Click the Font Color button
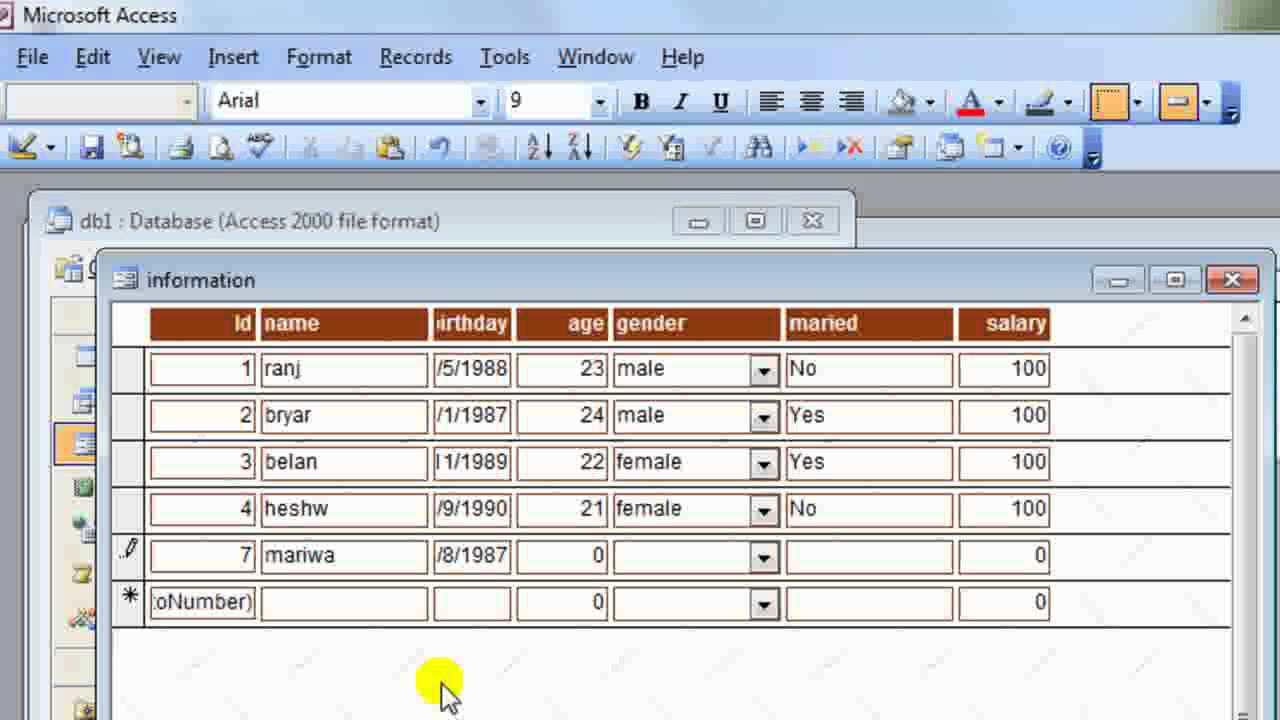 coord(970,102)
